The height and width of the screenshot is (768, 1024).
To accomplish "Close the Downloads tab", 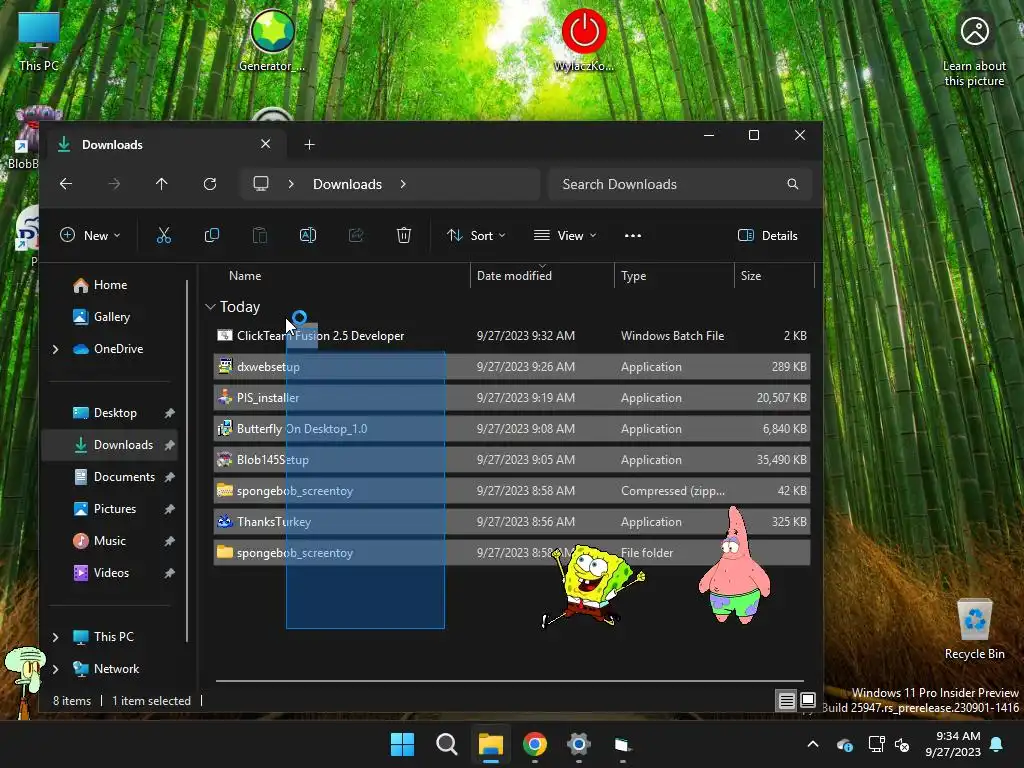I will 266,144.
